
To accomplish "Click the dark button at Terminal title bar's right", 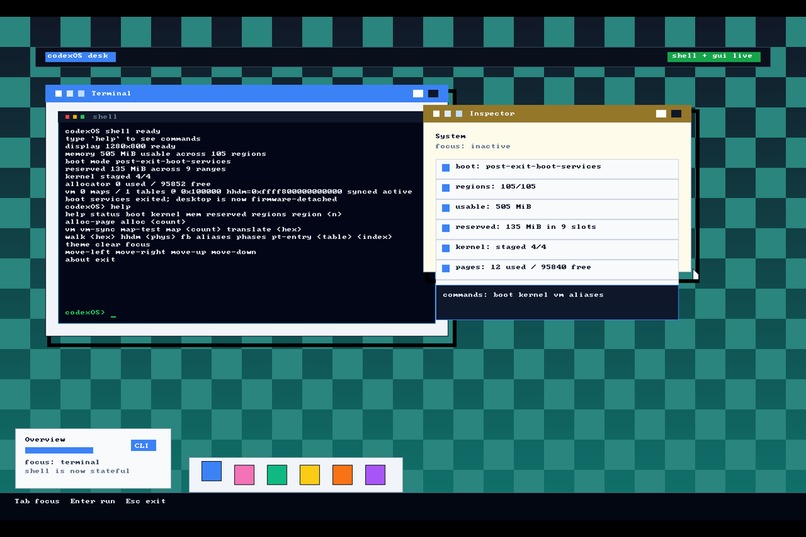I will pos(433,94).
